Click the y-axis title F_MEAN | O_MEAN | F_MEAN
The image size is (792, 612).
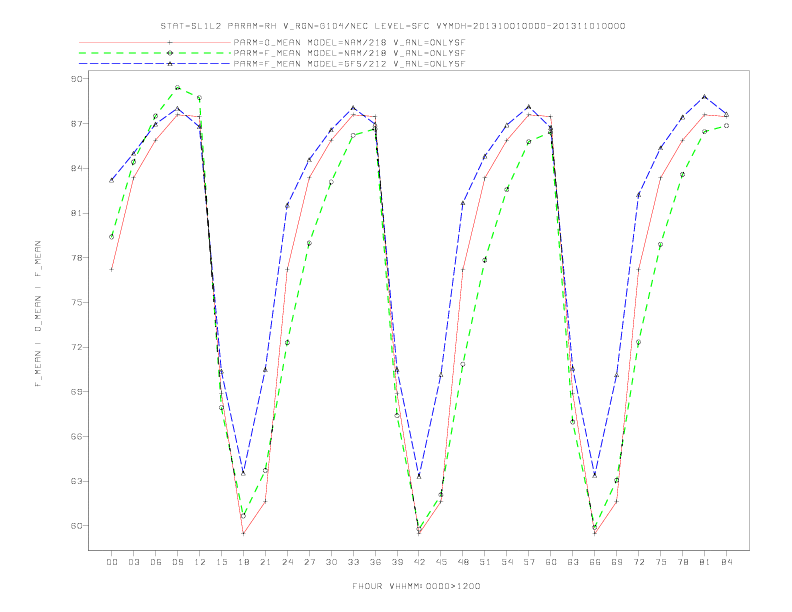click(38, 314)
